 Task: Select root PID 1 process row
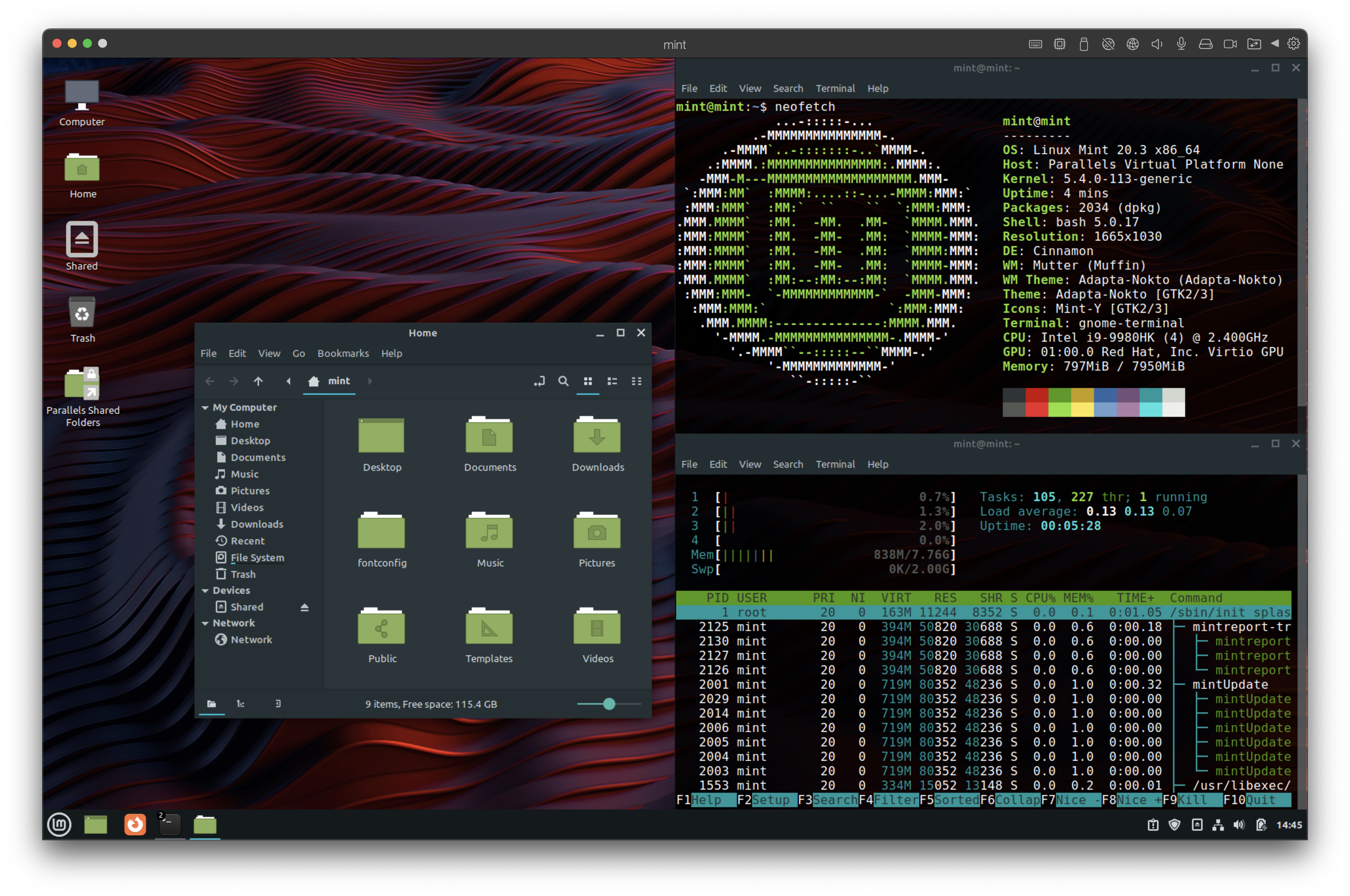pos(983,612)
